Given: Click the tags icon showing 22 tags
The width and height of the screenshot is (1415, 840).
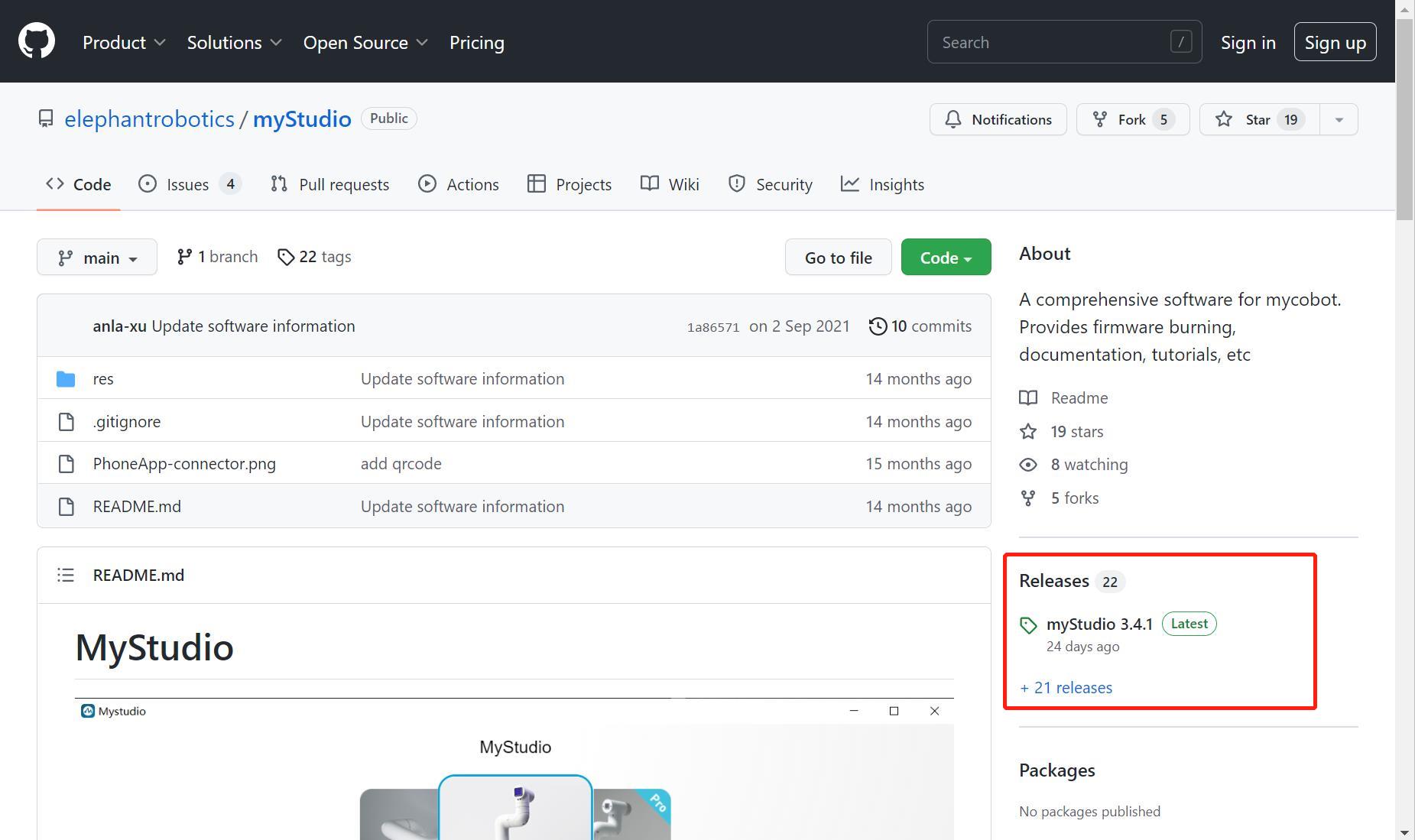Looking at the screenshot, I should tap(286, 258).
